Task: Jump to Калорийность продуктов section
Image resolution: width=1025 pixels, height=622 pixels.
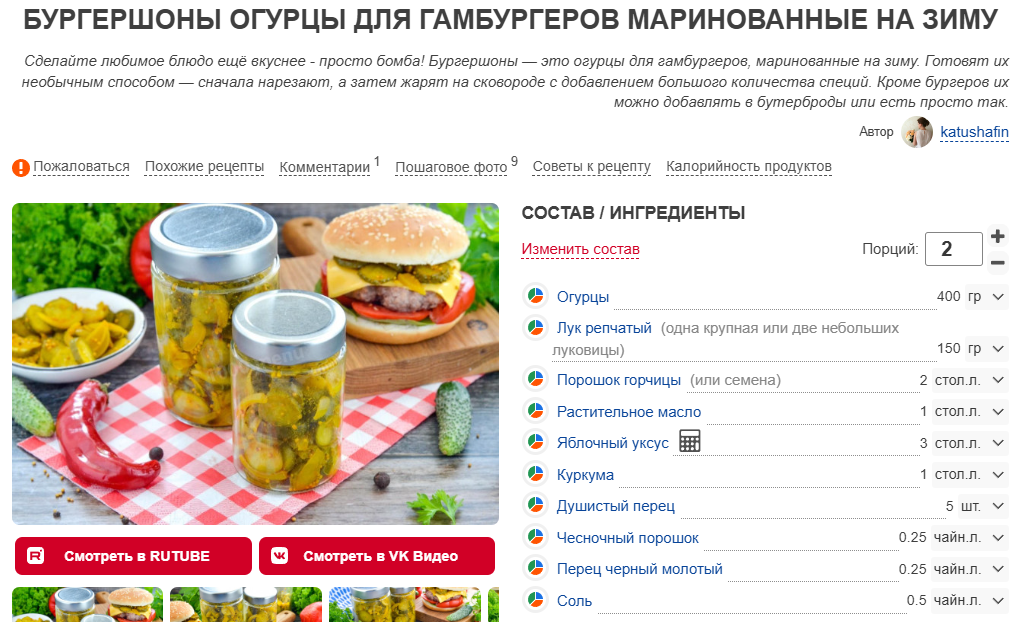Action: coord(748,167)
